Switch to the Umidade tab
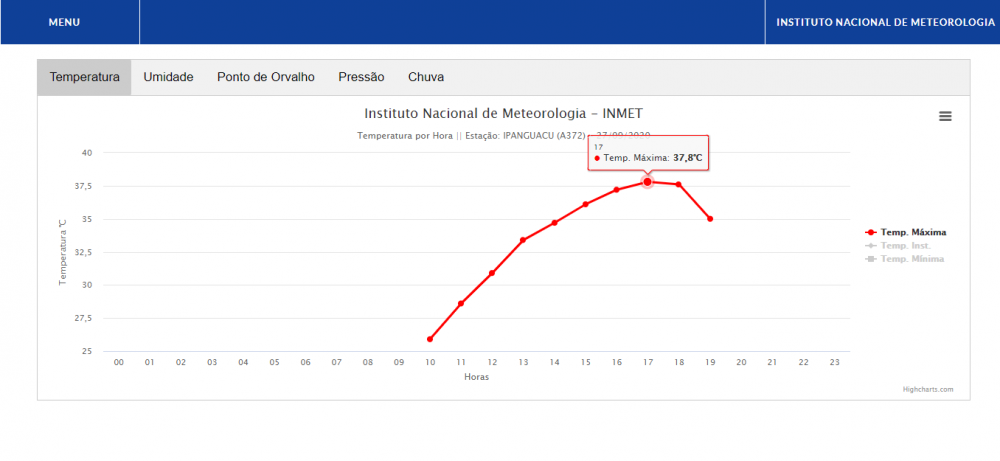The image size is (1000, 461). point(168,77)
